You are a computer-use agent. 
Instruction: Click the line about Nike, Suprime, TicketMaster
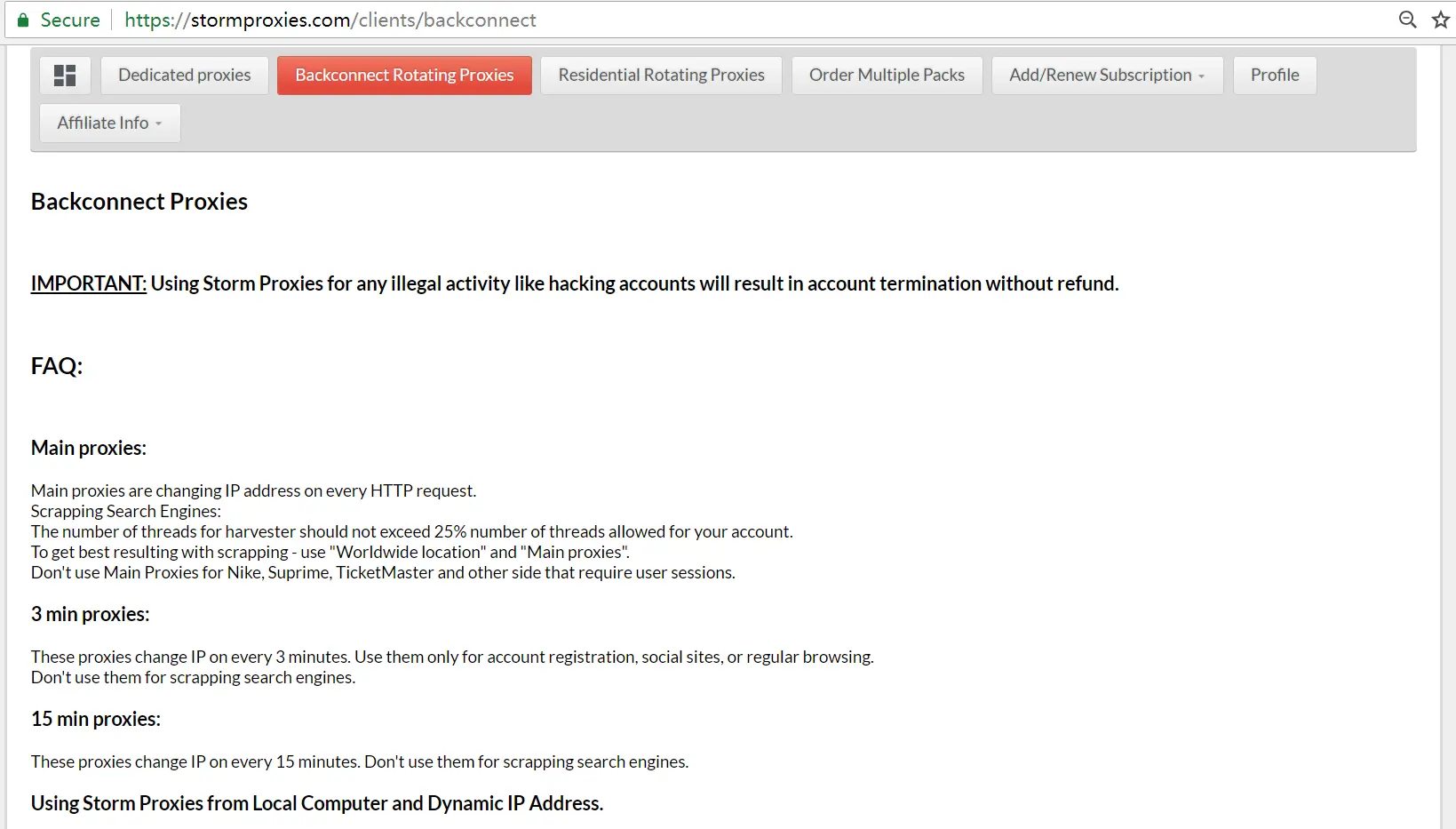383,572
